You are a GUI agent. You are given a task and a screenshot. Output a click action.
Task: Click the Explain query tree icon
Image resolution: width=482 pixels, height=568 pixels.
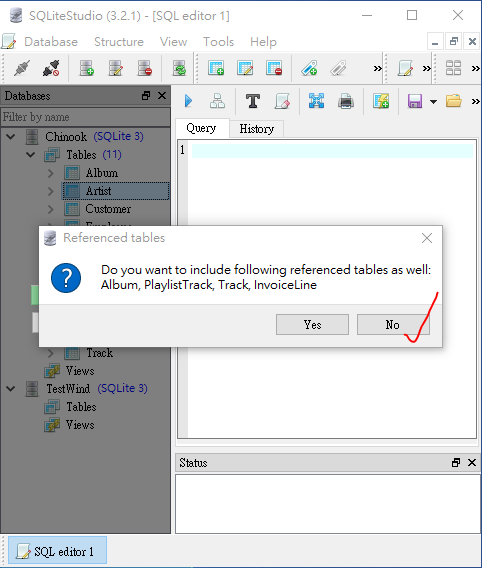pos(217,101)
